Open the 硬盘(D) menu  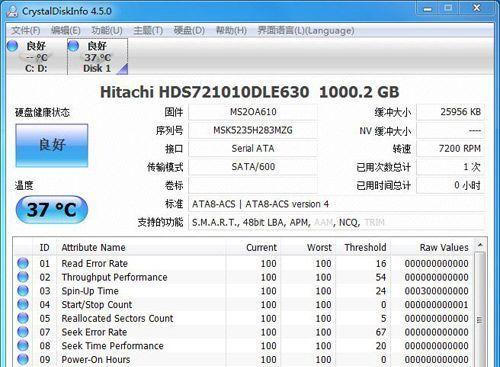click(x=189, y=31)
